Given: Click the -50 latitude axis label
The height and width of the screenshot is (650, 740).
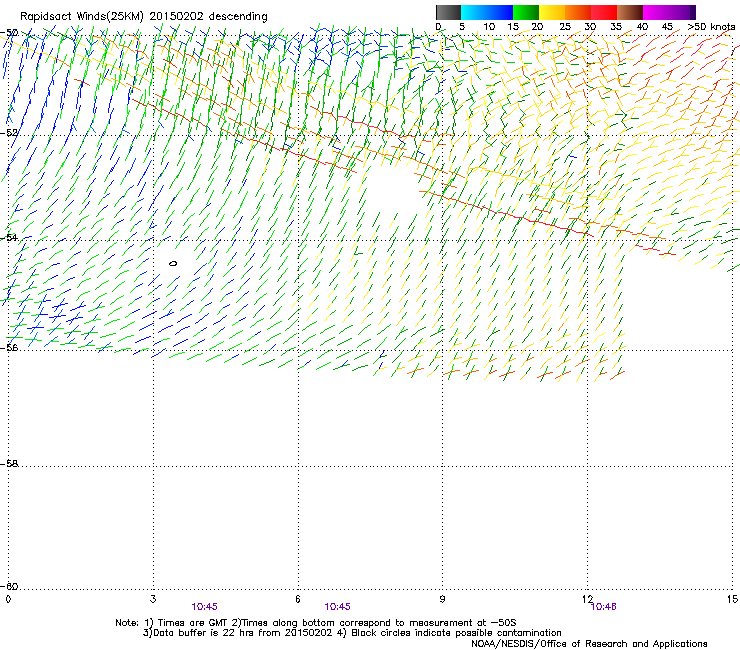Looking at the screenshot, I should 9,33.
